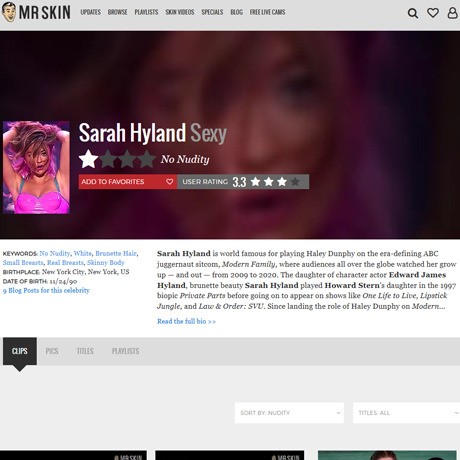Click Read the full bio link
This screenshot has height=460, width=460.
coord(186,321)
